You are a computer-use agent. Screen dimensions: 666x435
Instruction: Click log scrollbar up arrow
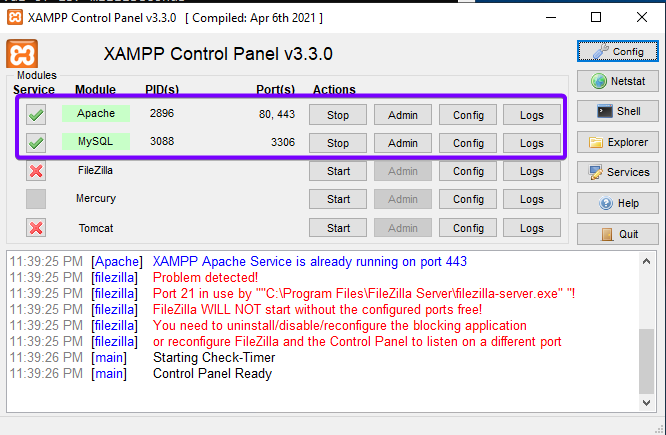click(x=646, y=261)
